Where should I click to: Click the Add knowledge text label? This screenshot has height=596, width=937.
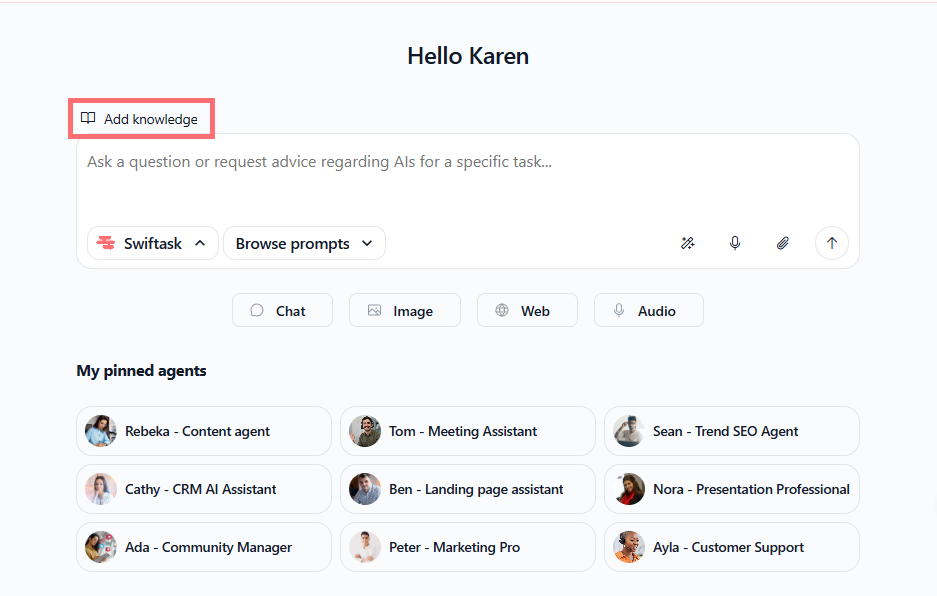pos(151,119)
